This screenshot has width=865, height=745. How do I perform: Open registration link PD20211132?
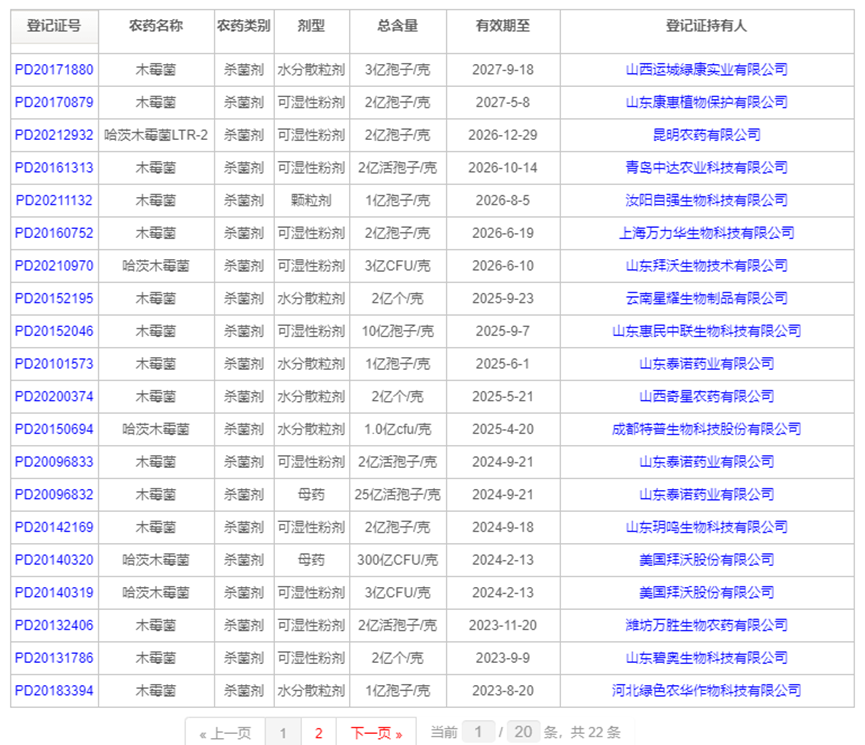click(x=54, y=200)
